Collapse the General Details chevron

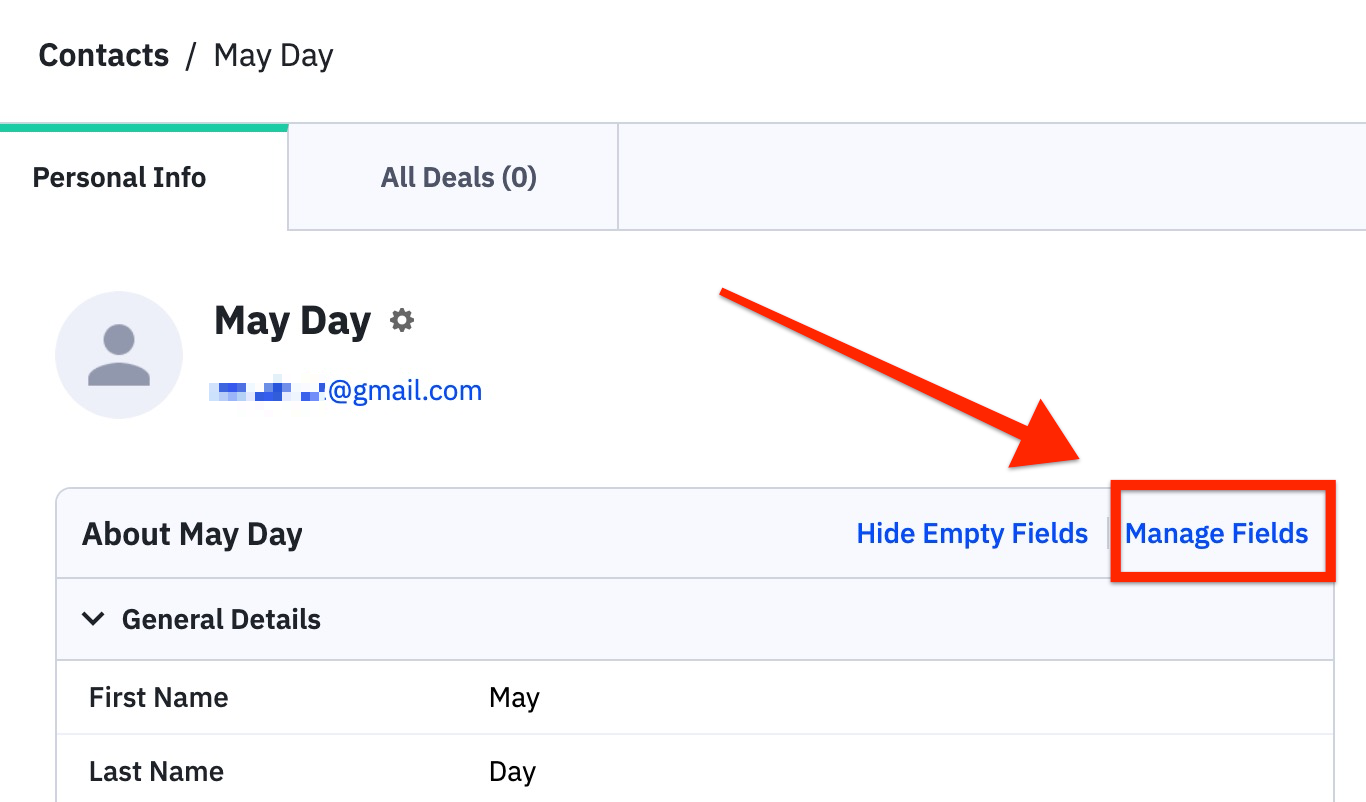pos(93,619)
